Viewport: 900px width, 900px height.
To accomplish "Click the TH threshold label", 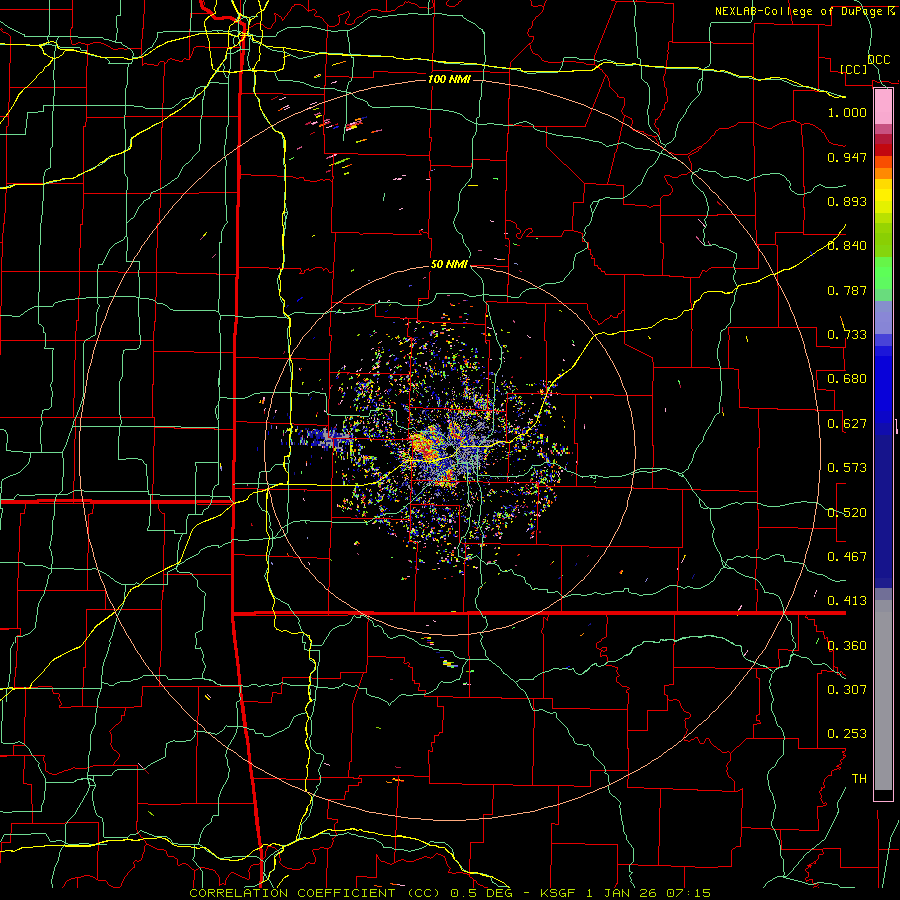I will tap(859, 778).
